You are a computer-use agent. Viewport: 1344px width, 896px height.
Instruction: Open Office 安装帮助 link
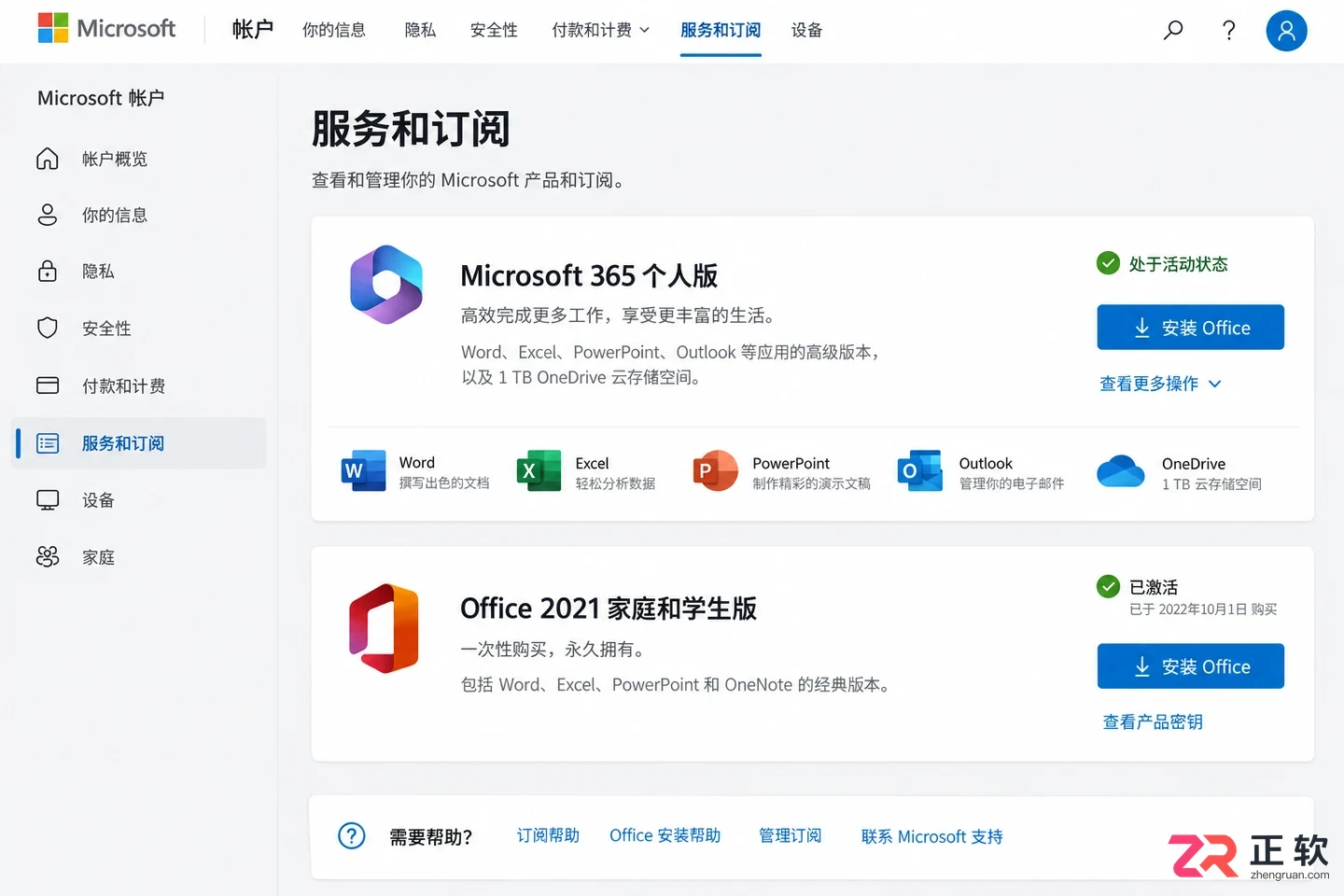665,835
